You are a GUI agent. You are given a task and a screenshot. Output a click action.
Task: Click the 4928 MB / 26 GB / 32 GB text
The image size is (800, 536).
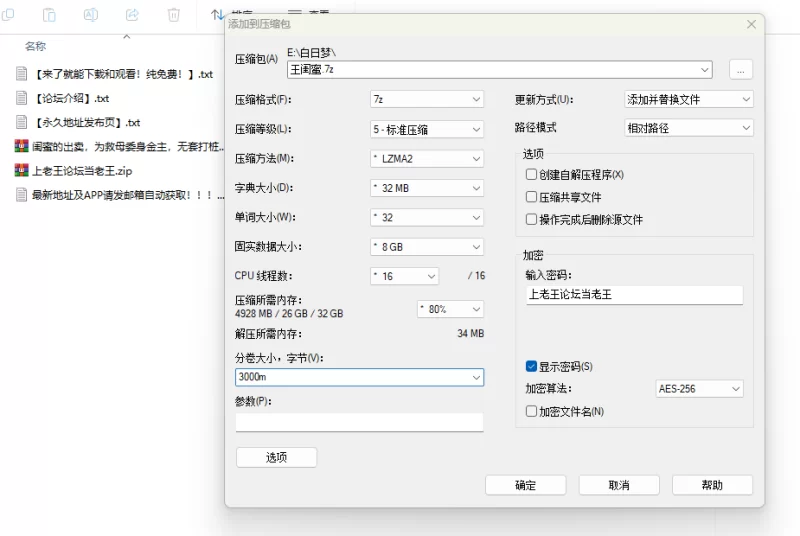click(289, 314)
